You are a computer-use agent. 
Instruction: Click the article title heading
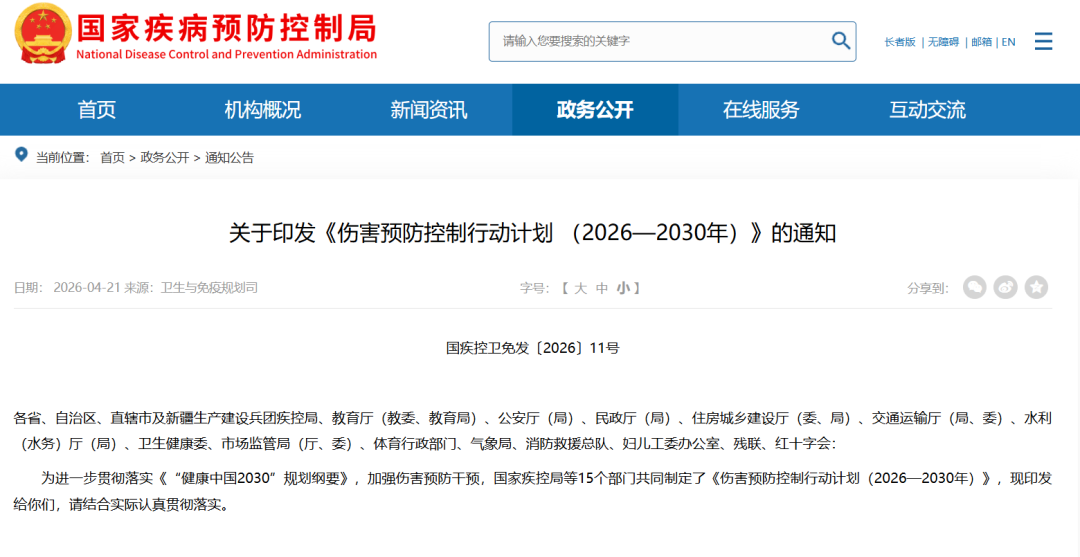(x=532, y=233)
